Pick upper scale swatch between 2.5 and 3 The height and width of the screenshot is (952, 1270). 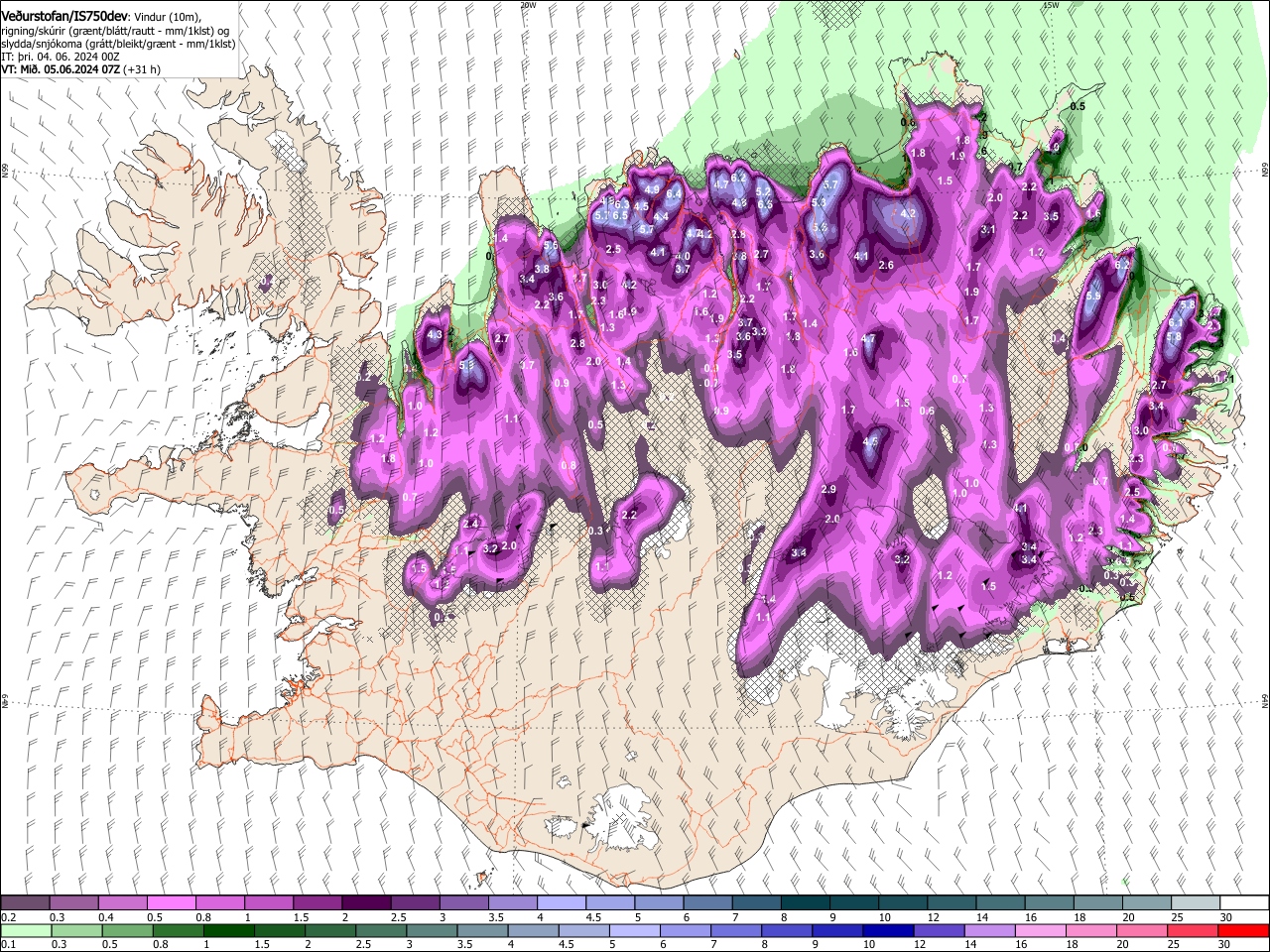point(414,903)
